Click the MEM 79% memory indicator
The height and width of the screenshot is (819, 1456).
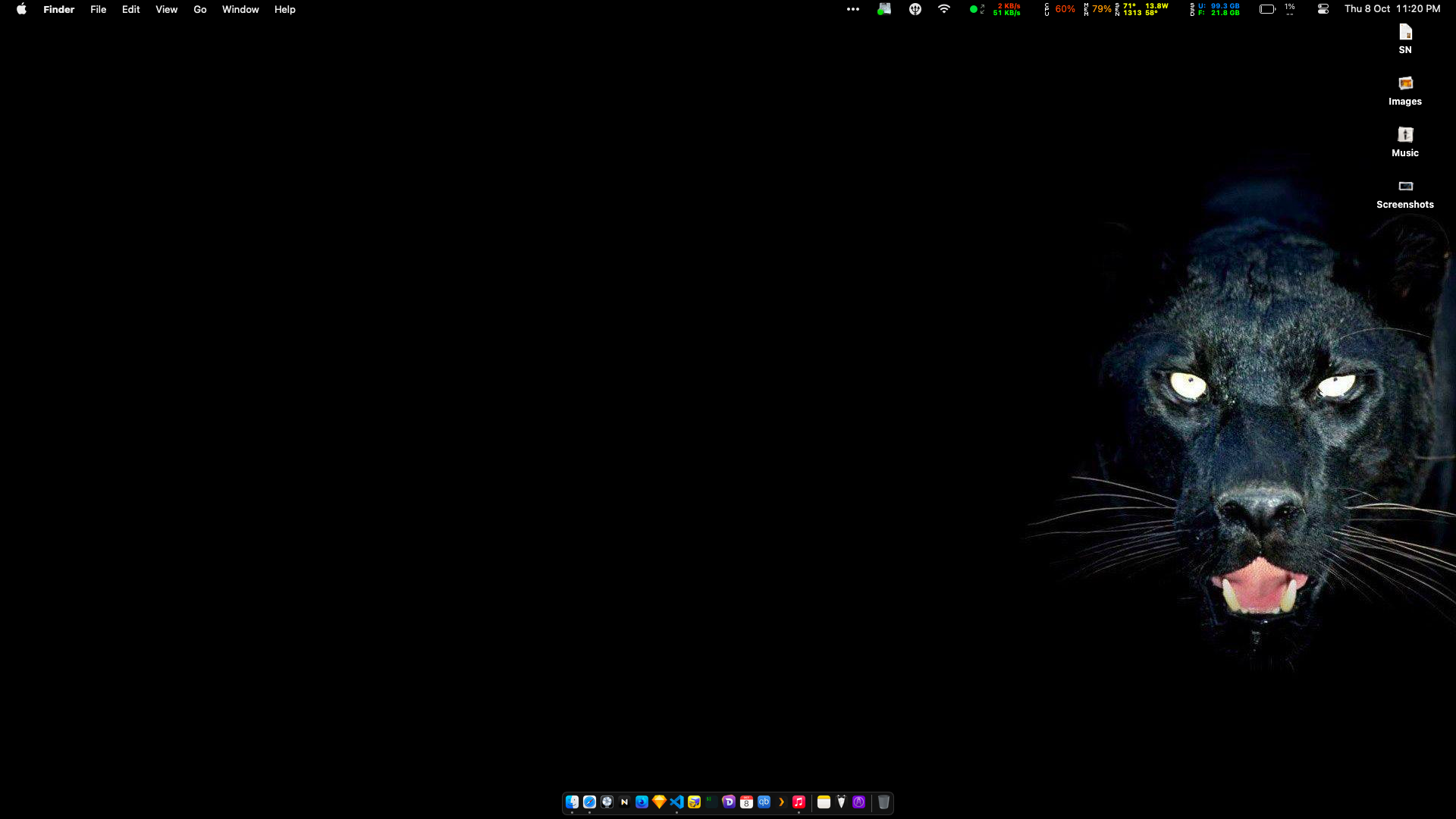(1098, 9)
